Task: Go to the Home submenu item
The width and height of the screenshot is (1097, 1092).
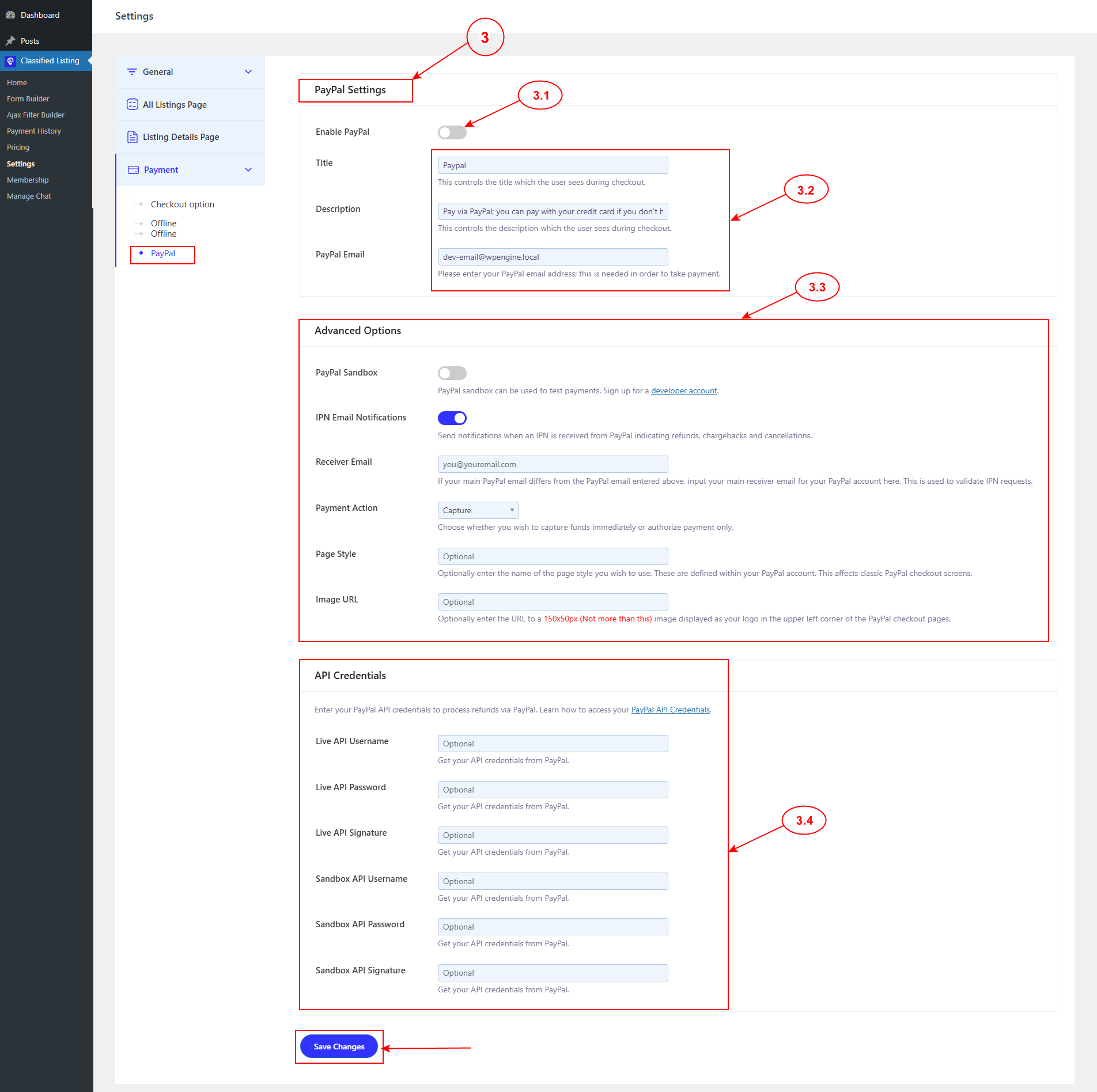Action: coord(17,83)
